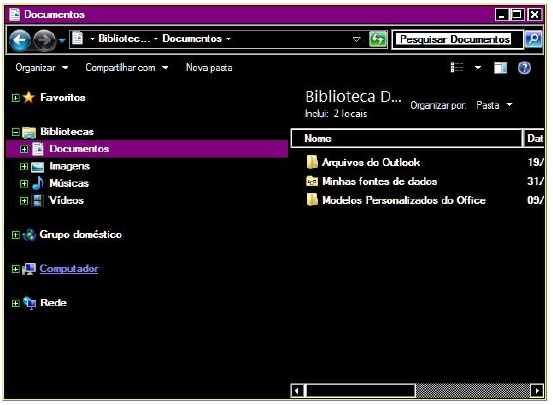Toggle the preview pane icon
This screenshot has width=553, height=405.
pyautogui.click(x=500, y=68)
